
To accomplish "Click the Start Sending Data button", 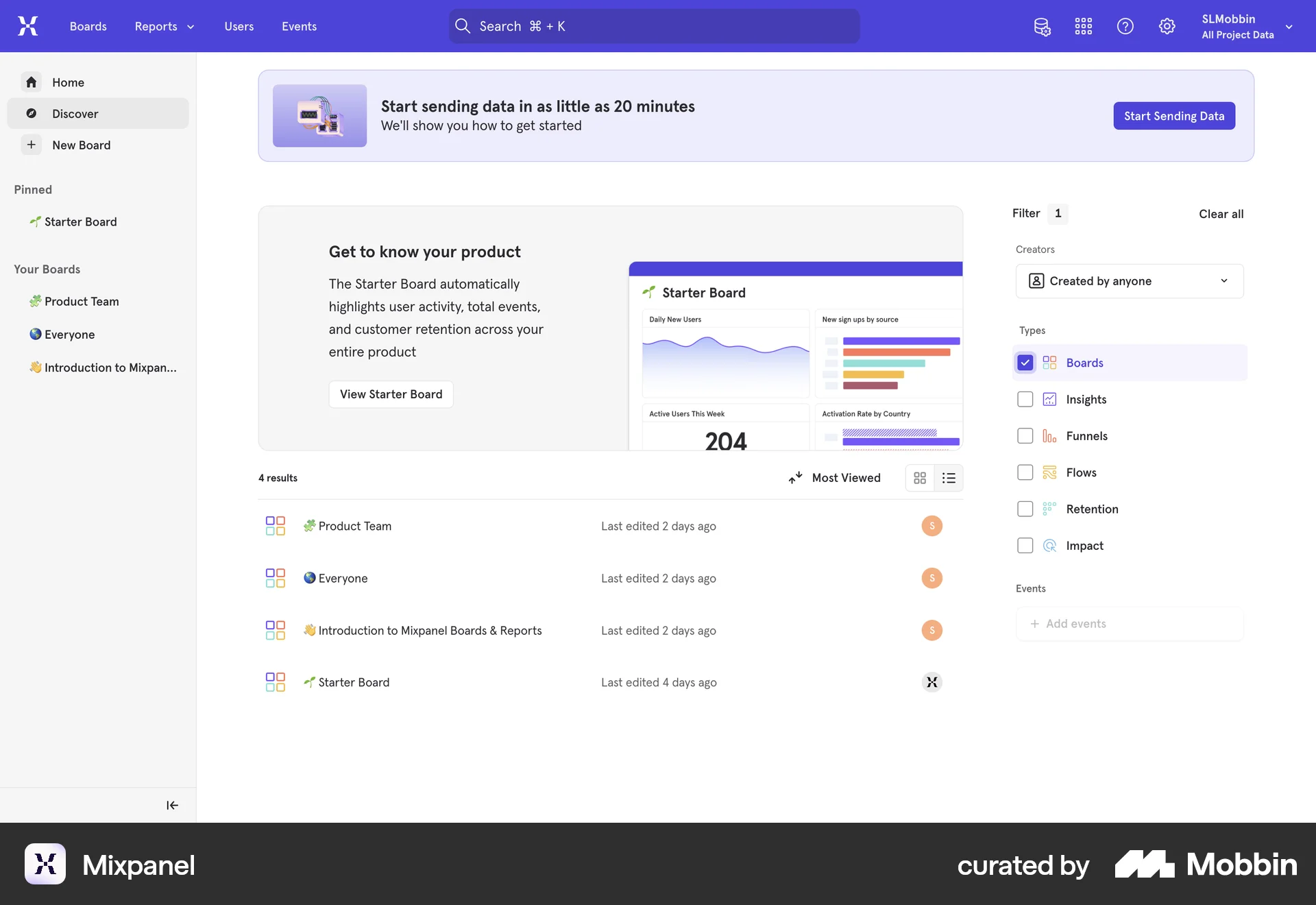I will 1174,116.
